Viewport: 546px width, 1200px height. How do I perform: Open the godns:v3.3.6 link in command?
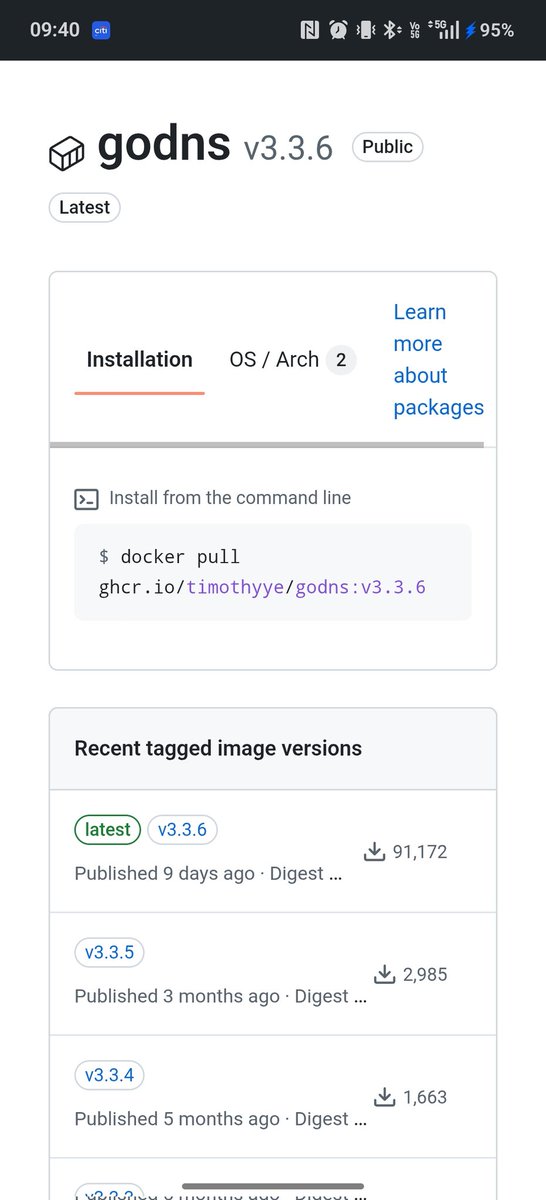tap(360, 586)
